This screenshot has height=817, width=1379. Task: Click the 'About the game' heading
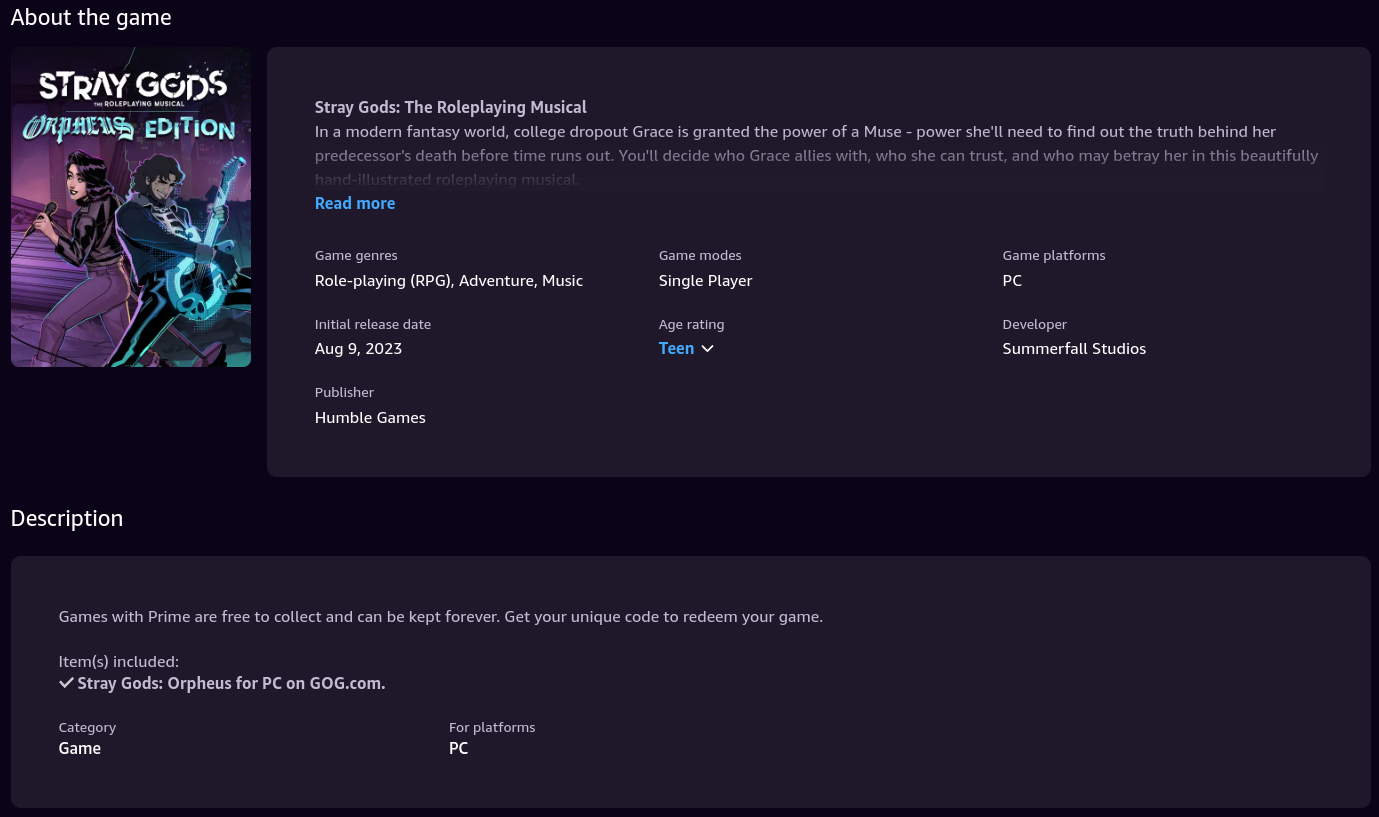pyautogui.click(x=91, y=18)
